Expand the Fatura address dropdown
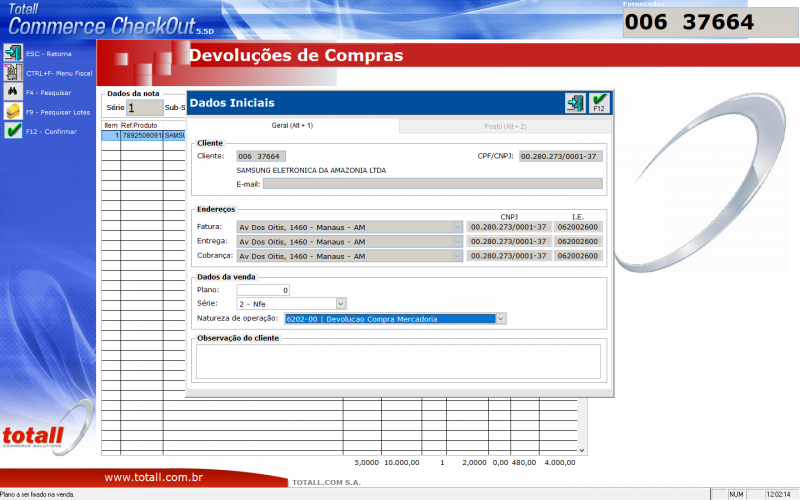Viewport: 800px width, 500px height. [459, 227]
